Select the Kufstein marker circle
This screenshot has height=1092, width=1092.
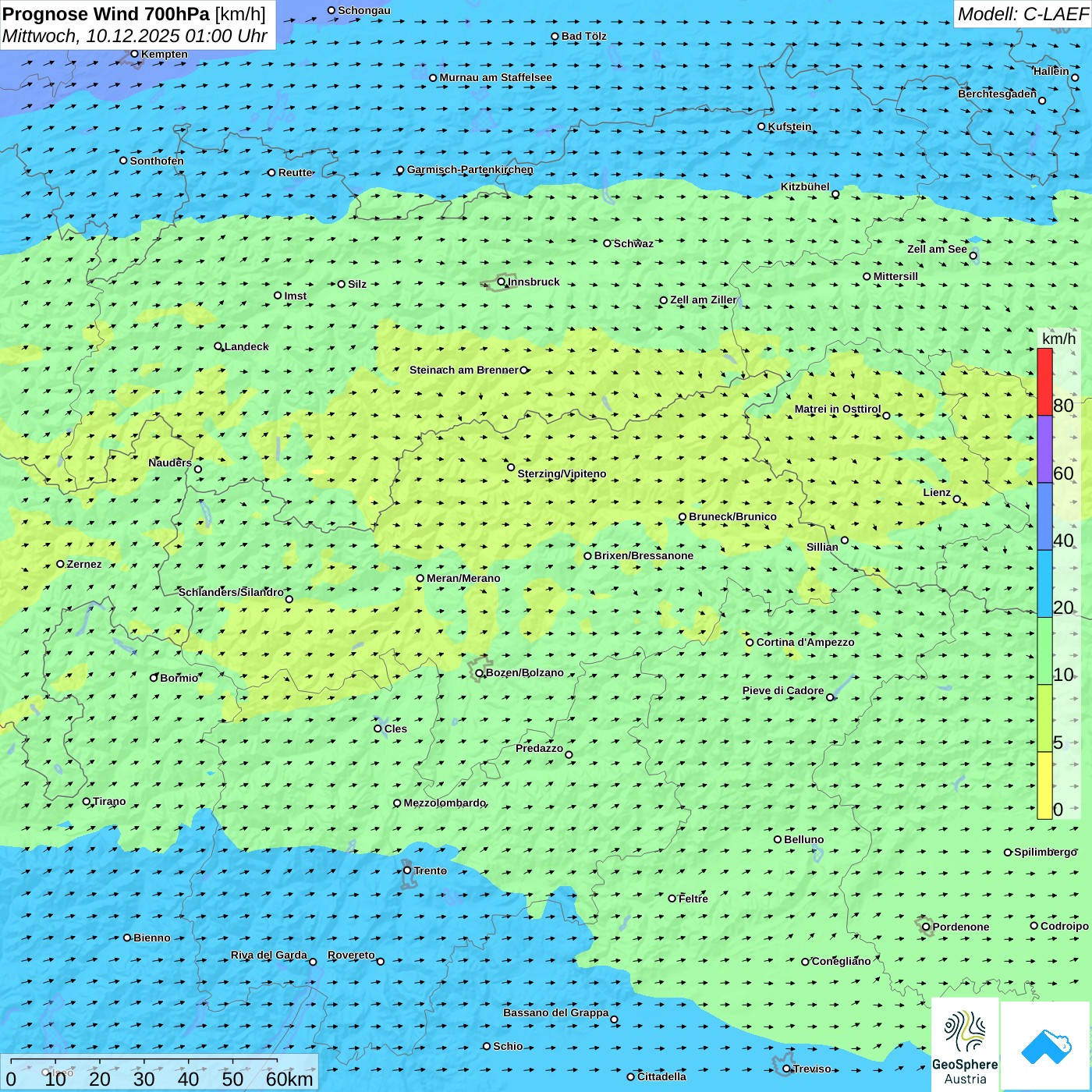coord(762,126)
